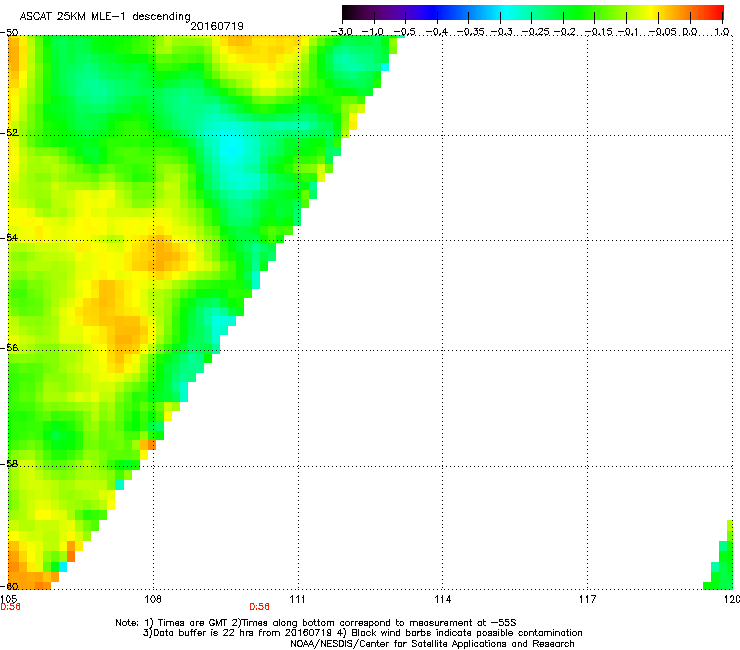Click the "120" longitude axis label

click(x=732, y=599)
